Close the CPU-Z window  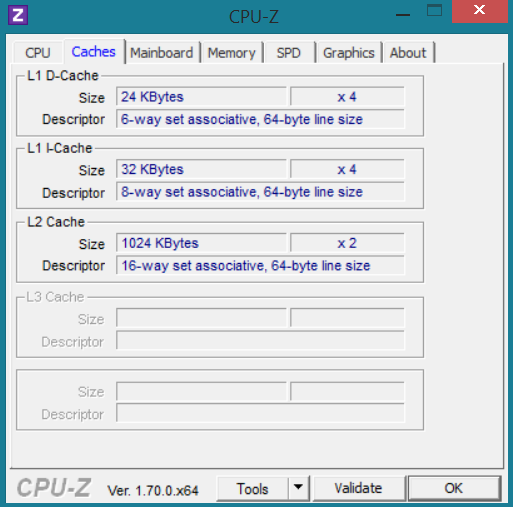pos(480,10)
